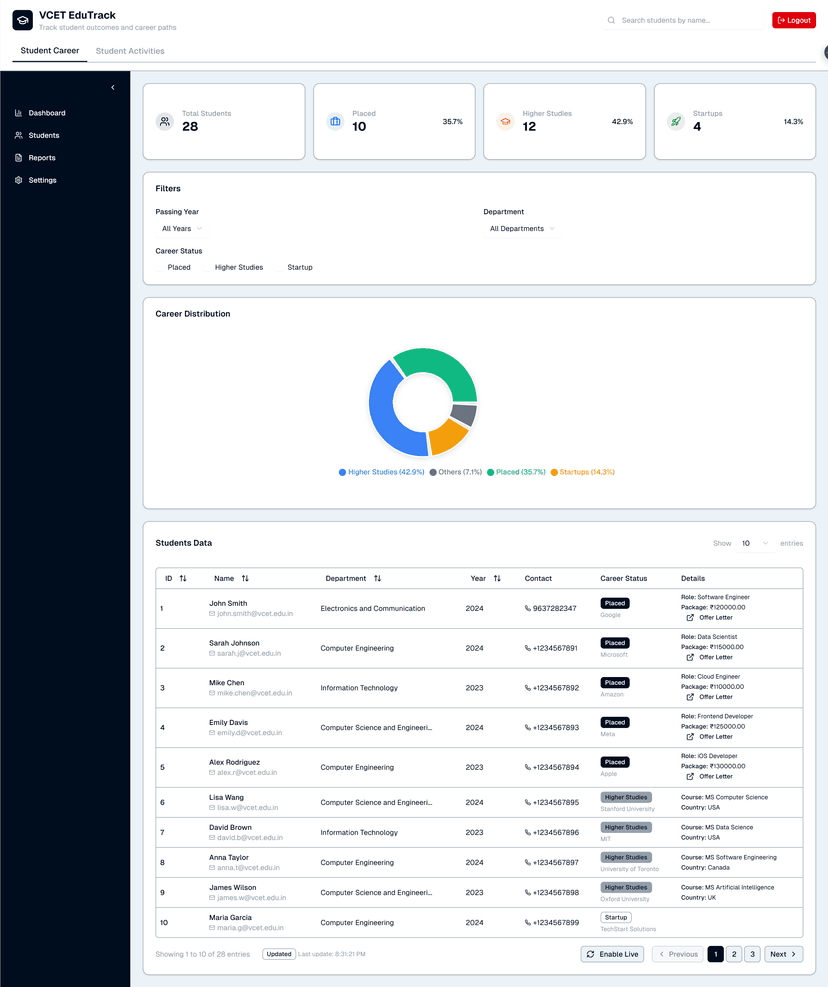Click sort arrows next to Department header

(377, 579)
